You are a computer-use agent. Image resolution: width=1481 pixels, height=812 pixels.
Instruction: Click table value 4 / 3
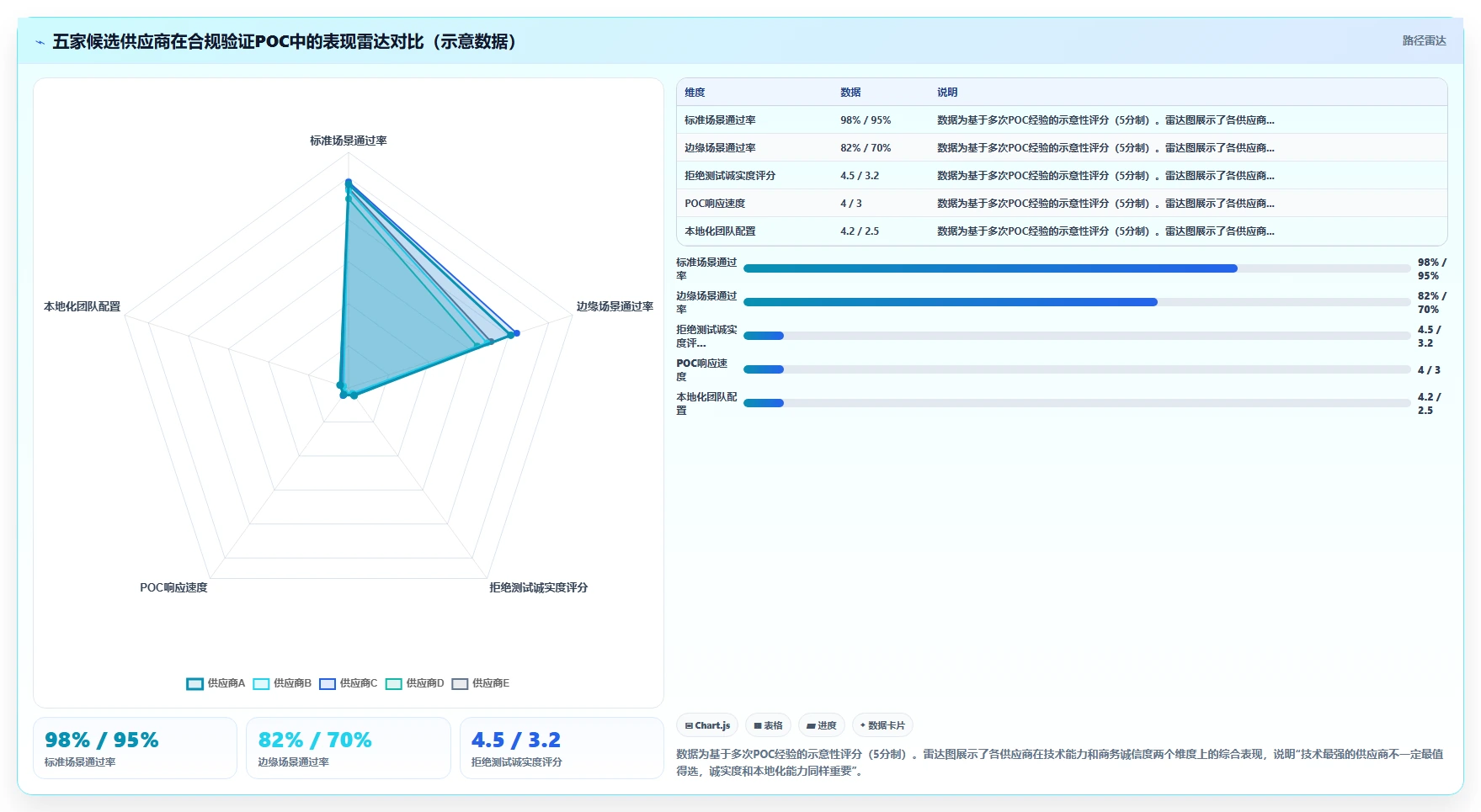point(851,204)
